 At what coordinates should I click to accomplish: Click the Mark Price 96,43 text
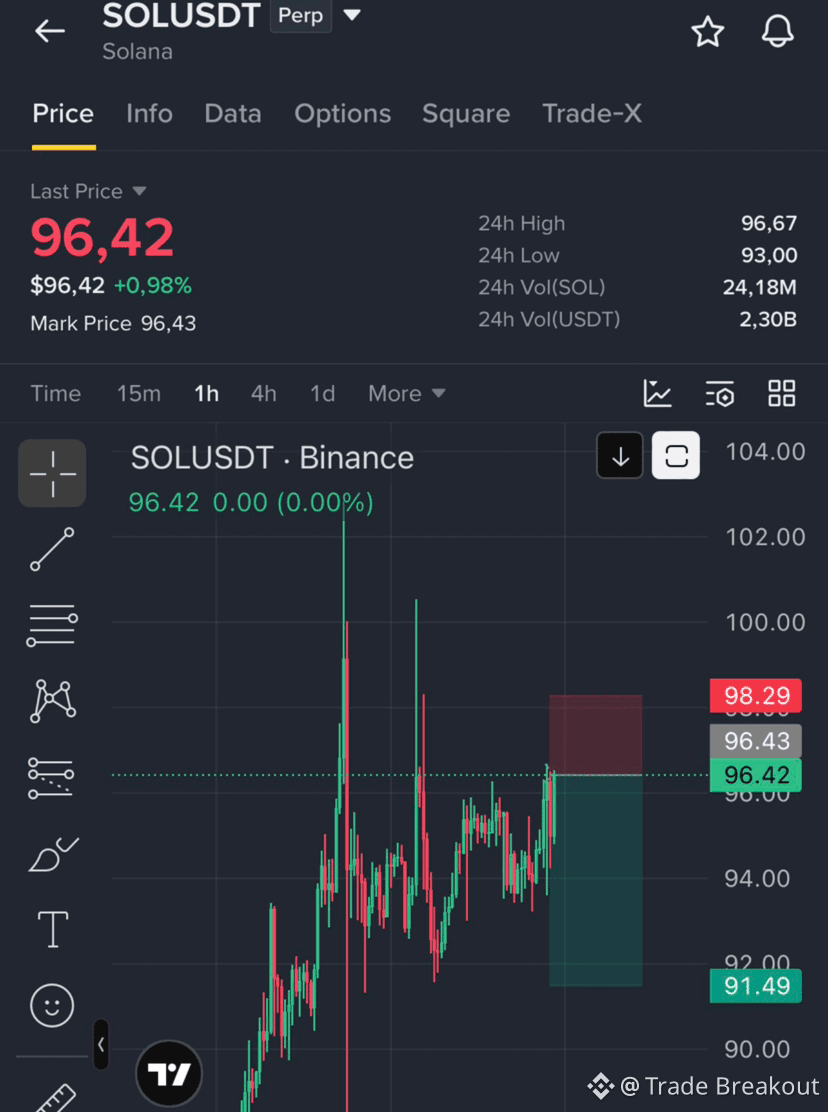point(113,324)
